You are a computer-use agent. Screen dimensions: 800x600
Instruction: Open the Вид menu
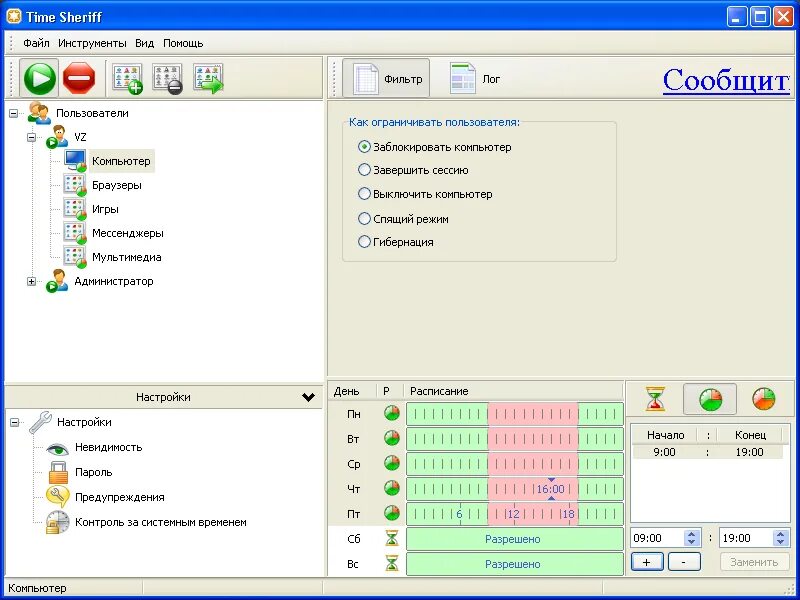144,43
